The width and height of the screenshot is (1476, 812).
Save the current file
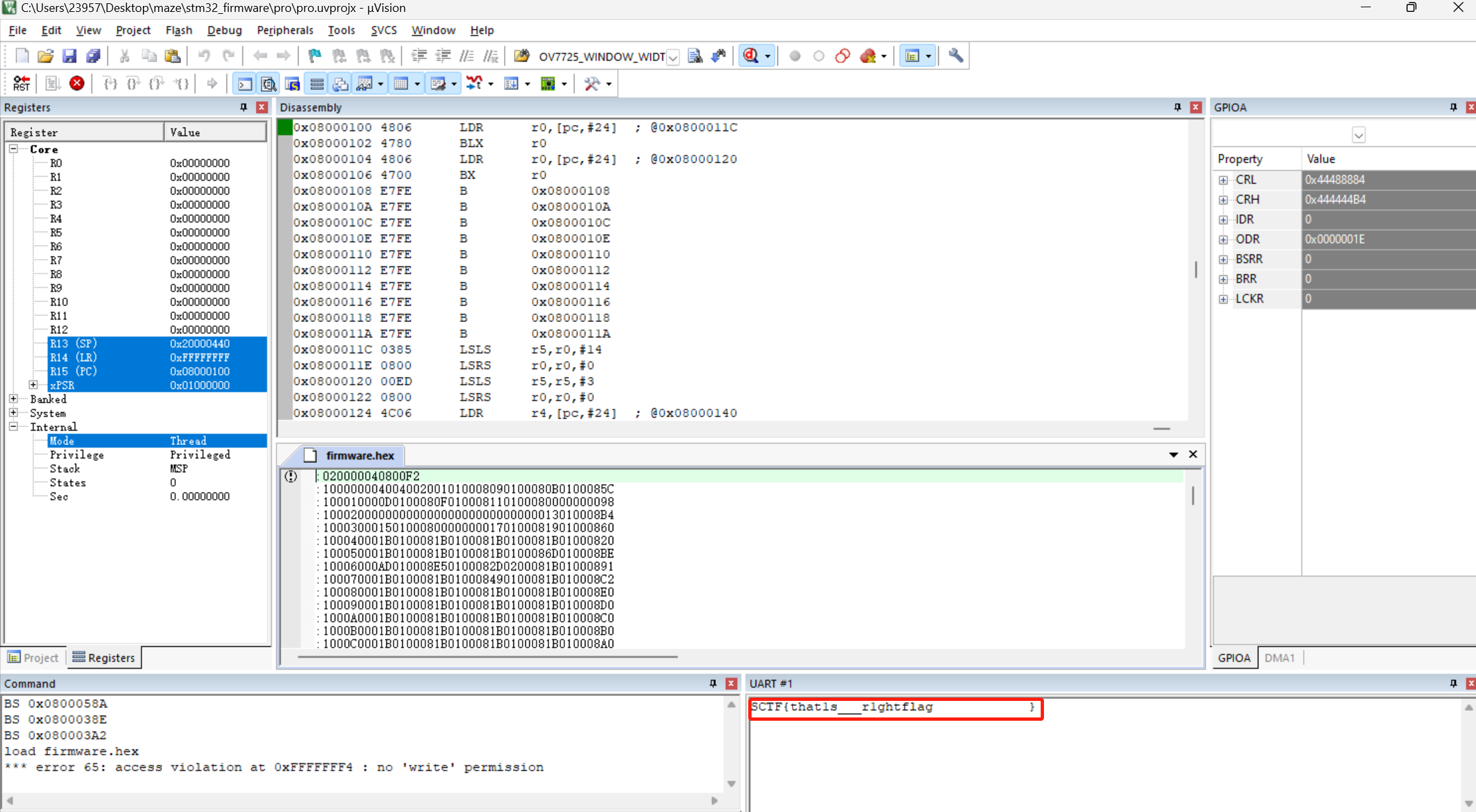[69, 56]
